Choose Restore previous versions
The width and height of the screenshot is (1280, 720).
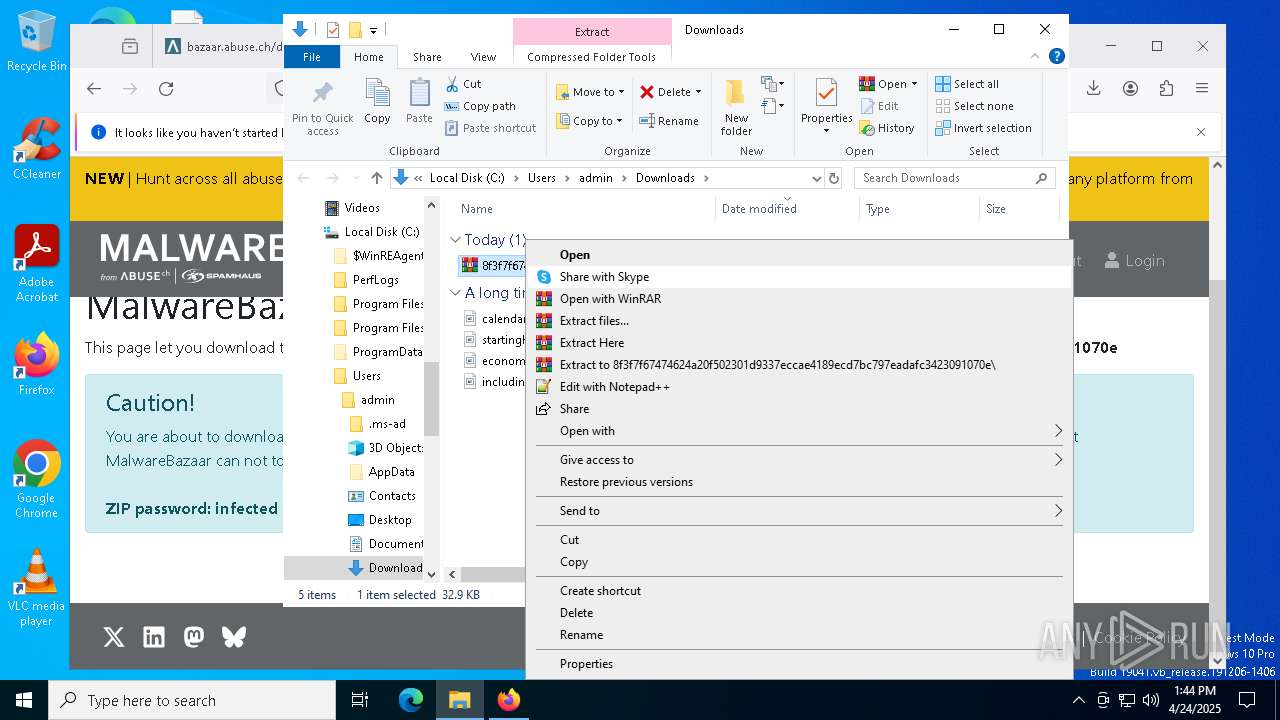pos(800,482)
